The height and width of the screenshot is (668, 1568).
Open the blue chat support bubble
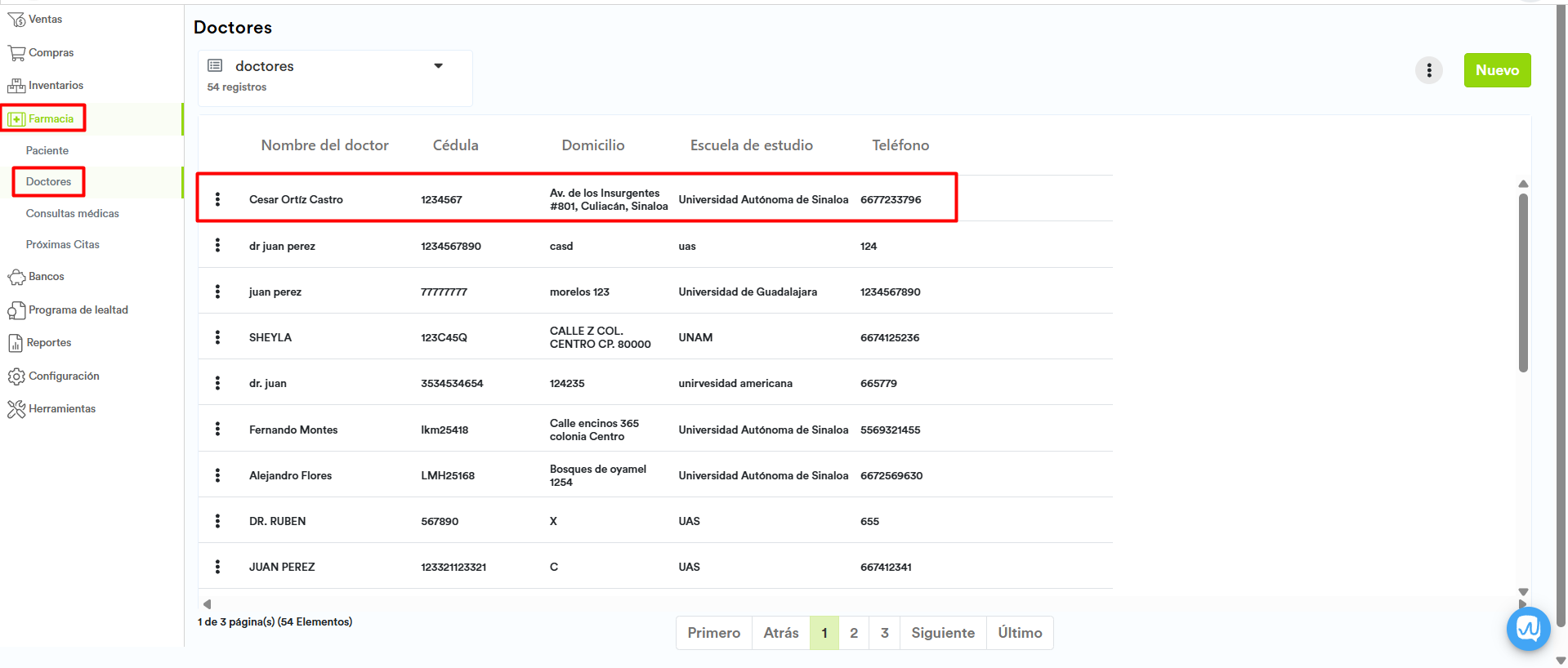click(x=1528, y=629)
